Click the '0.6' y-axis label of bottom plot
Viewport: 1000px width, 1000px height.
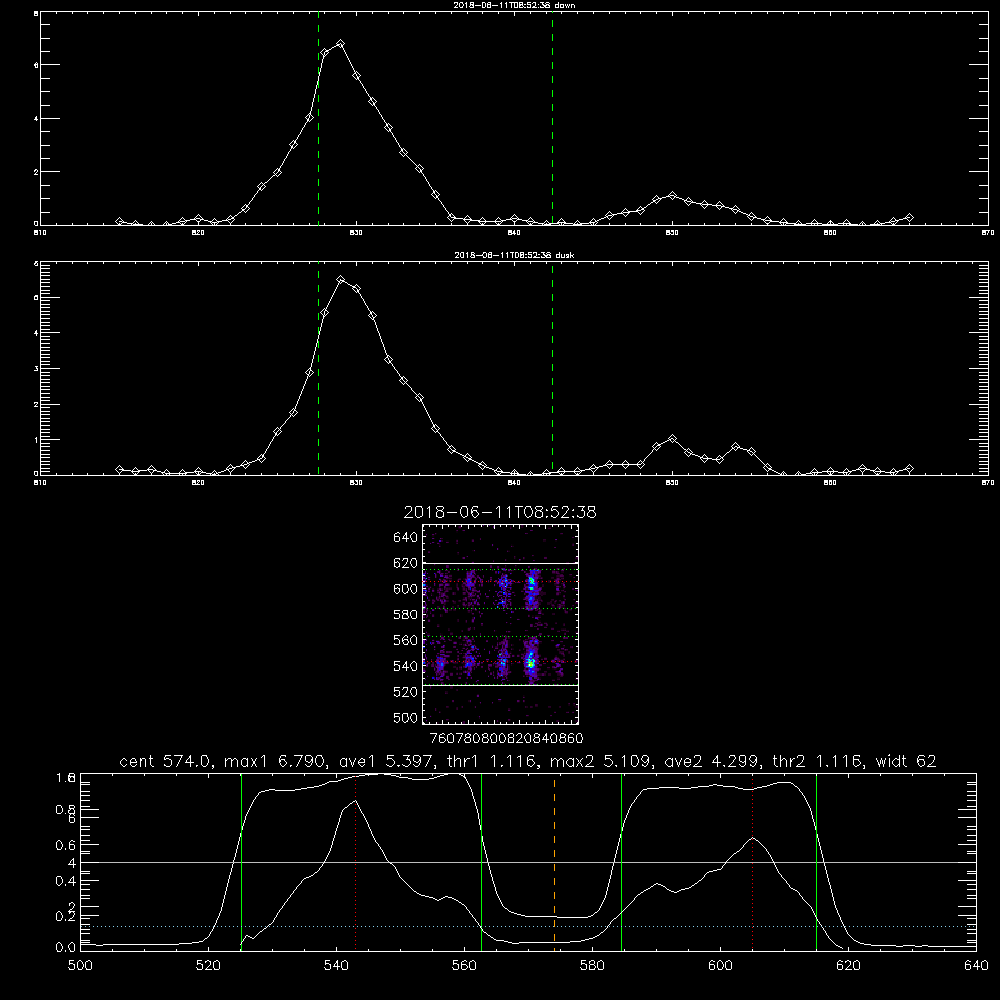coord(65,845)
